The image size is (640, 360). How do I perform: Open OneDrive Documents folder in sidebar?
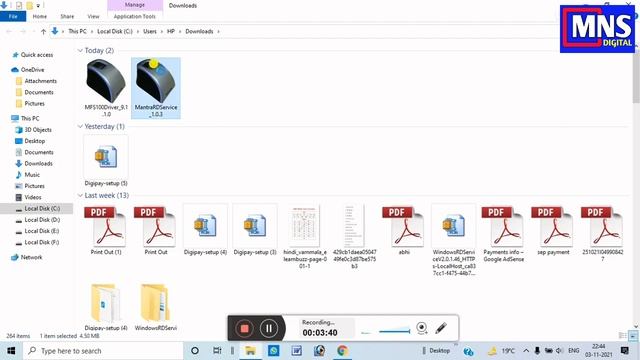coord(39,92)
